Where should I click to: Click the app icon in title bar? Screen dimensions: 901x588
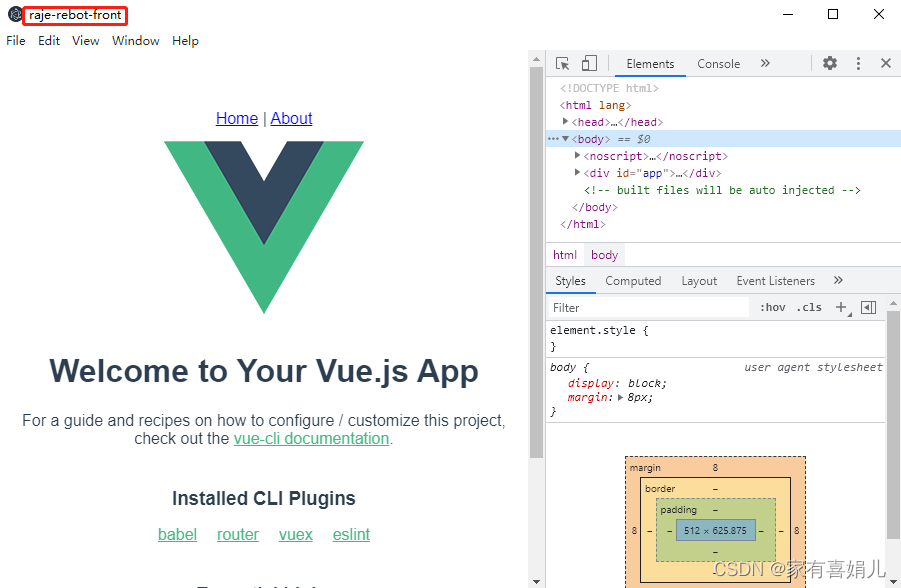[15, 15]
